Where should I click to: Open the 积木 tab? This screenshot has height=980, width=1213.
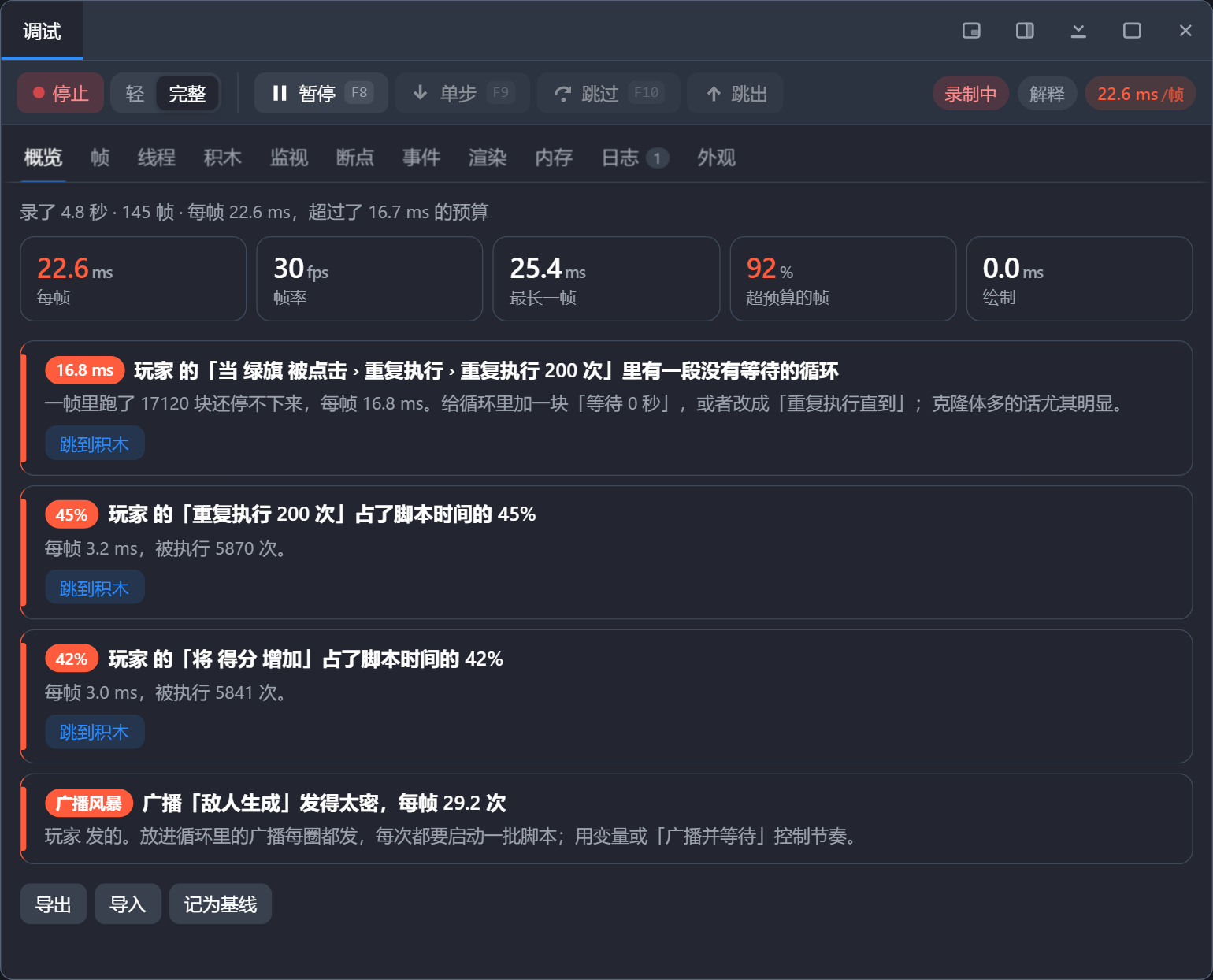tap(223, 158)
